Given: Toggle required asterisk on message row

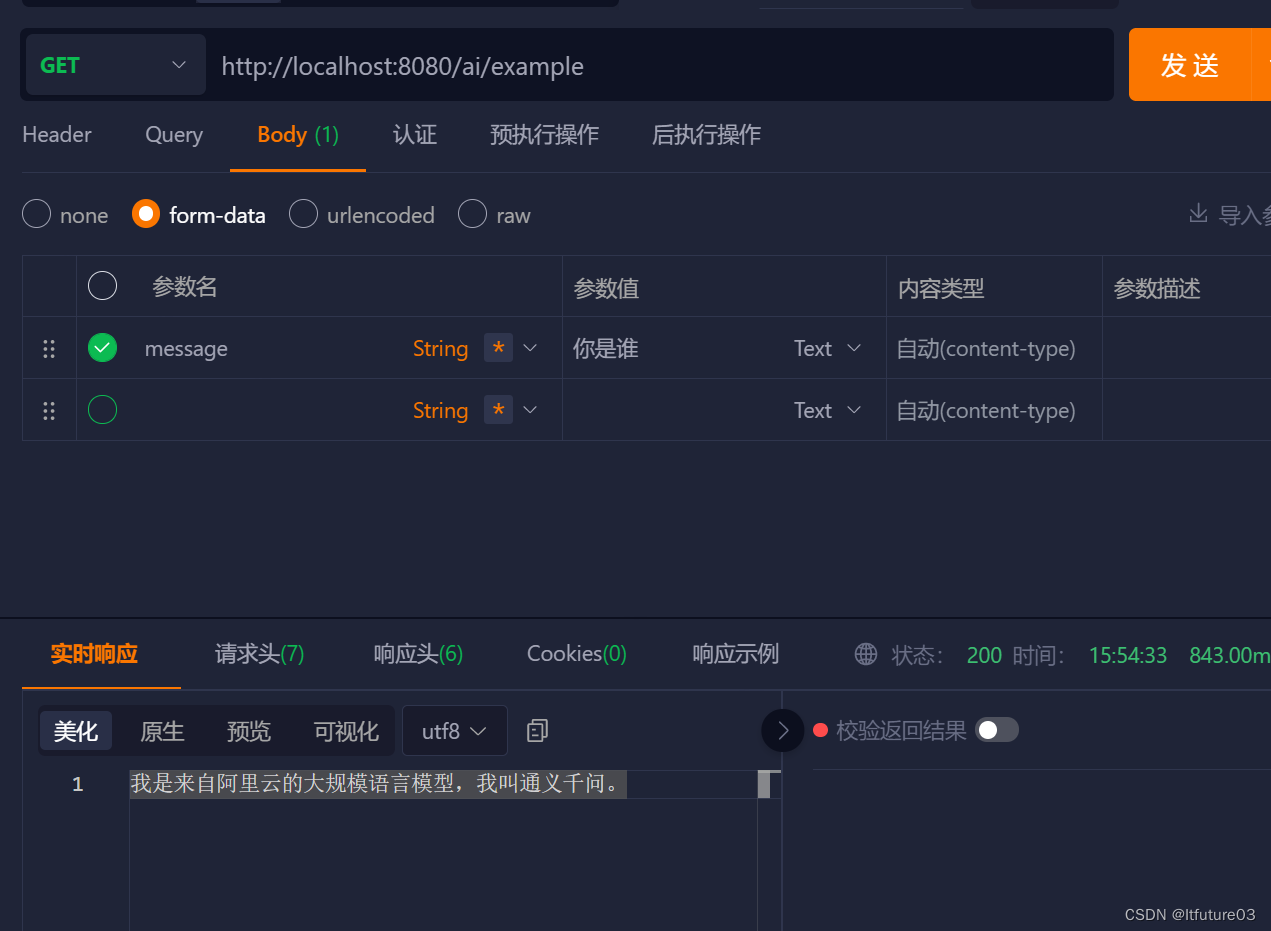Looking at the screenshot, I should coord(498,348).
